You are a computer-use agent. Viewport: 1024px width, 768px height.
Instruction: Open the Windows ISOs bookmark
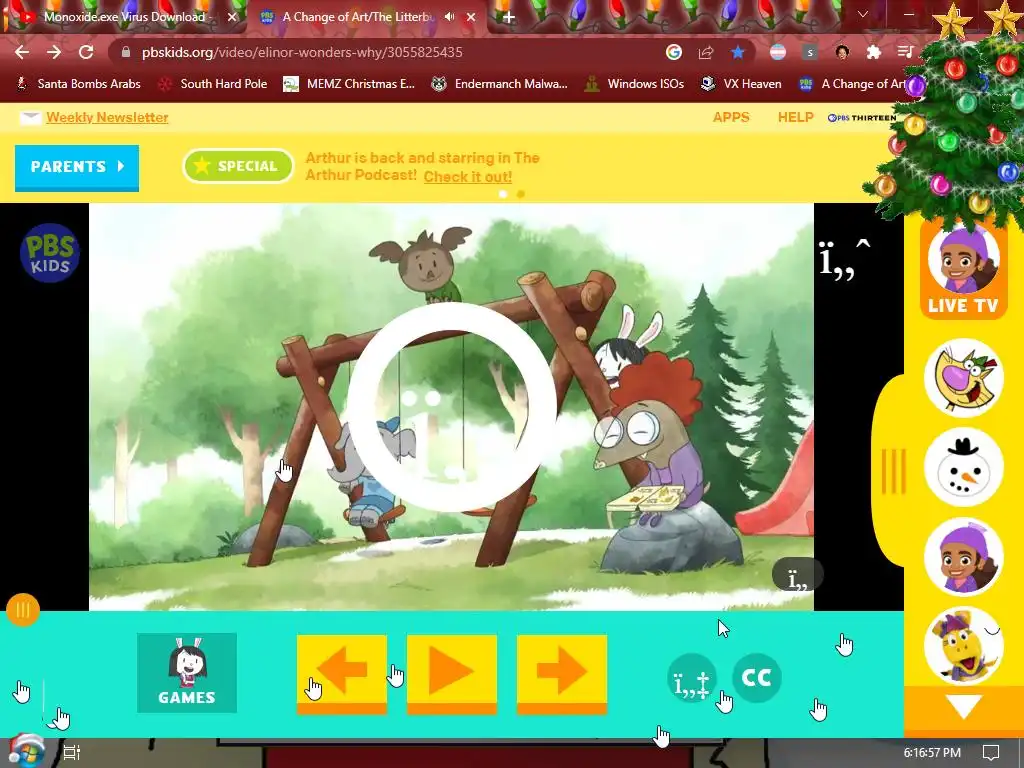tap(634, 84)
